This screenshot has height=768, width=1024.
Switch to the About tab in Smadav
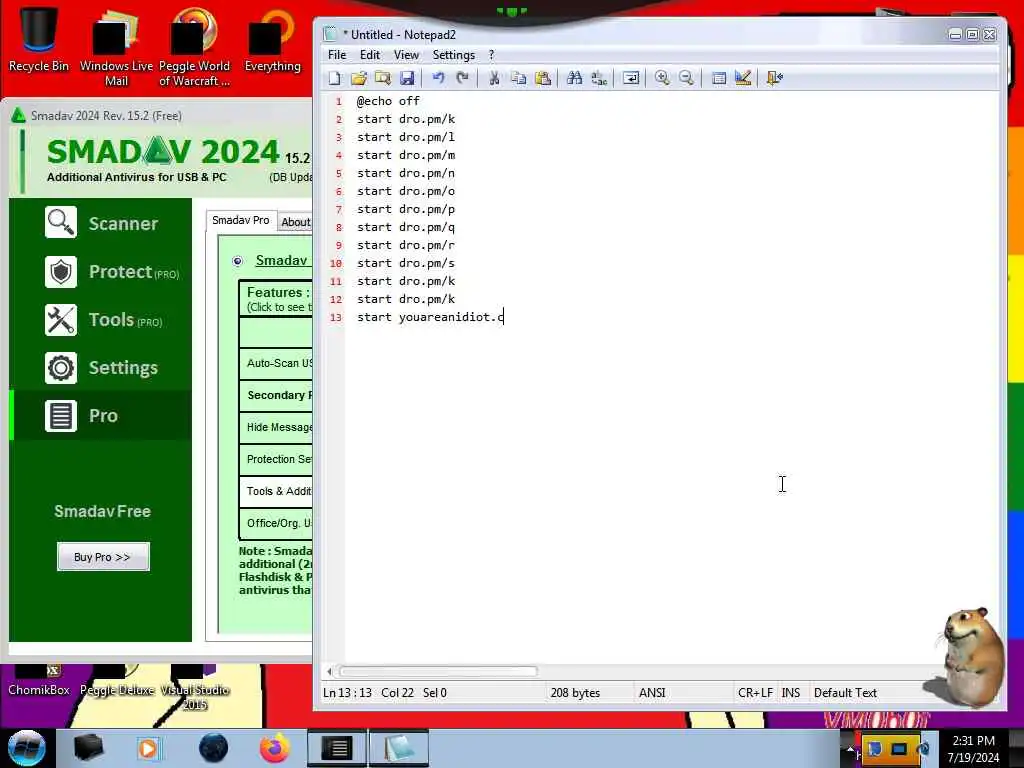pyautogui.click(x=296, y=222)
